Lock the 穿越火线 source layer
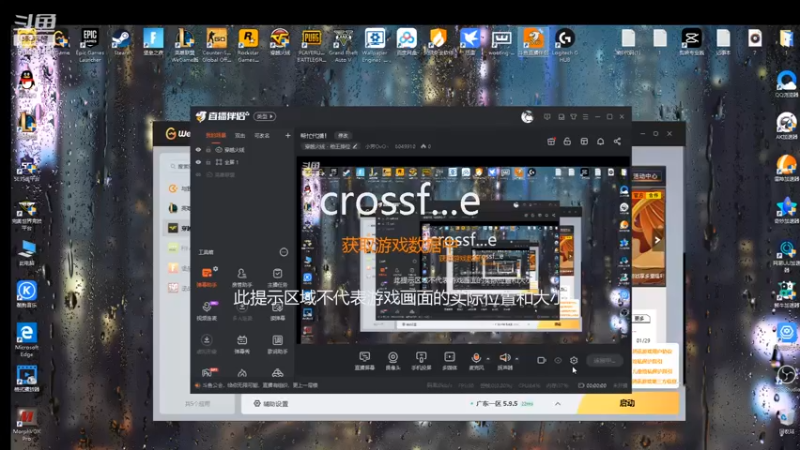The image size is (800, 450). click(208, 150)
